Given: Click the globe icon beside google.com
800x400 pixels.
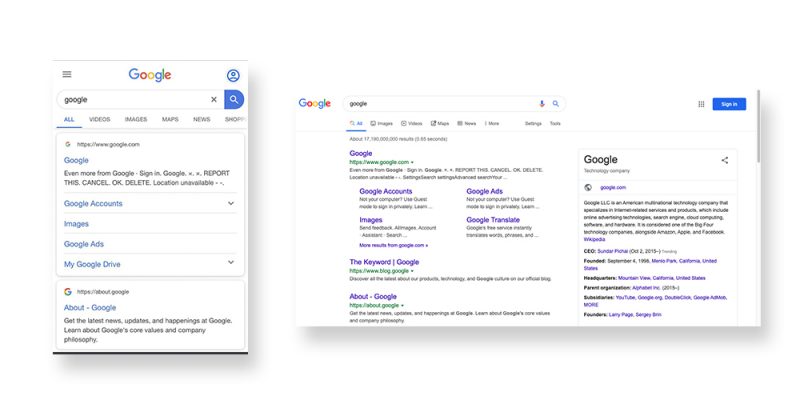Looking at the screenshot, I should [x=588, y=187].
